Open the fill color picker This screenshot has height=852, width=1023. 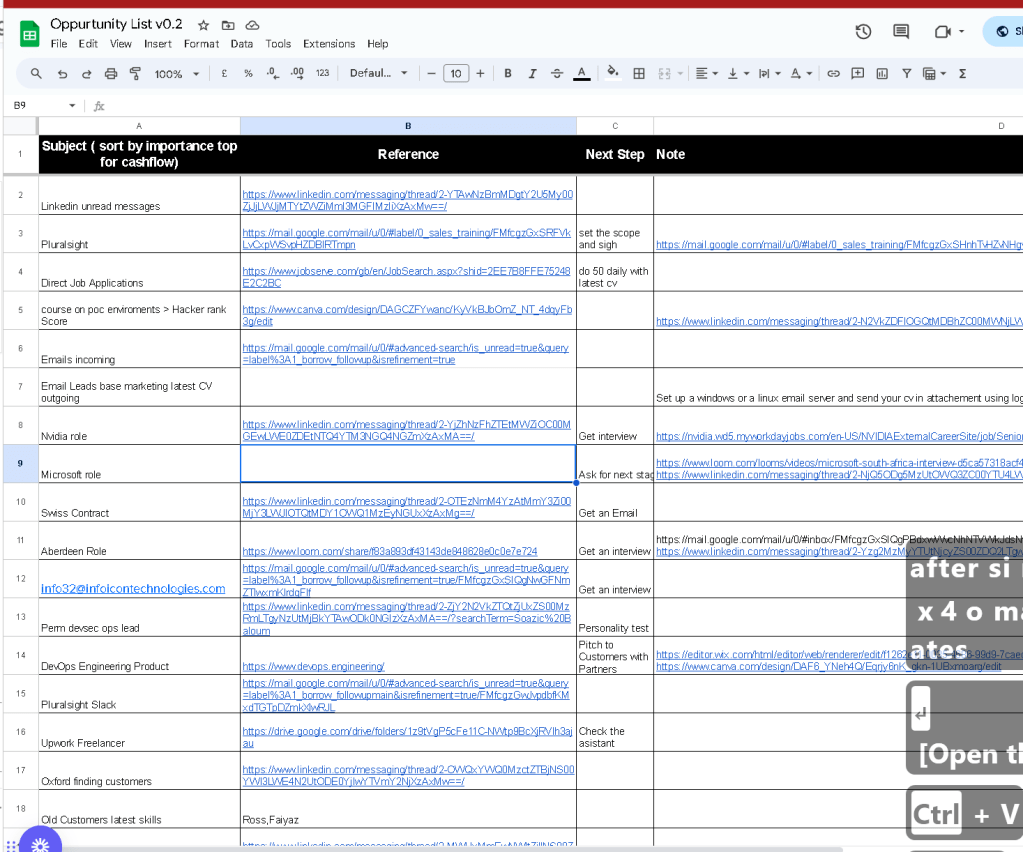[x=612, y=73]
